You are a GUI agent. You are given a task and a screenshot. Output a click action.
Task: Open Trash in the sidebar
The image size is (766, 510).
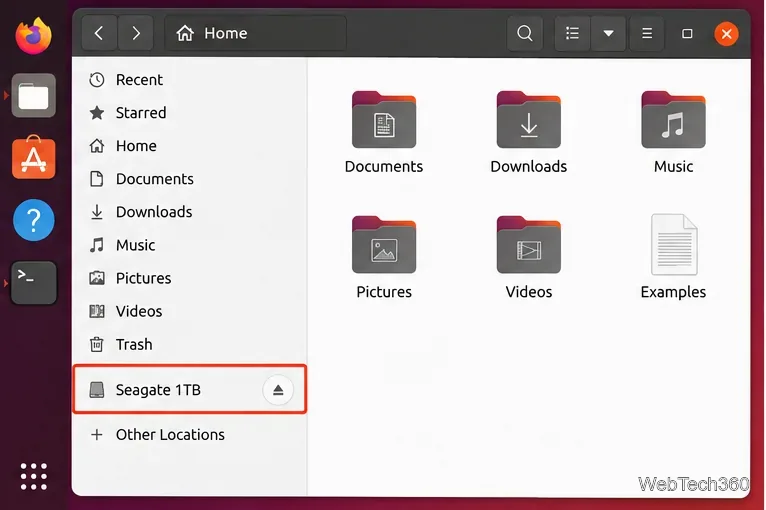click(190, 345)
